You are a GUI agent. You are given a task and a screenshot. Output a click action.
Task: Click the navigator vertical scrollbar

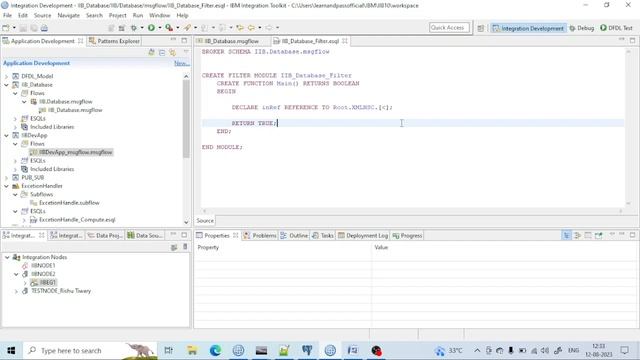(186, 118)
